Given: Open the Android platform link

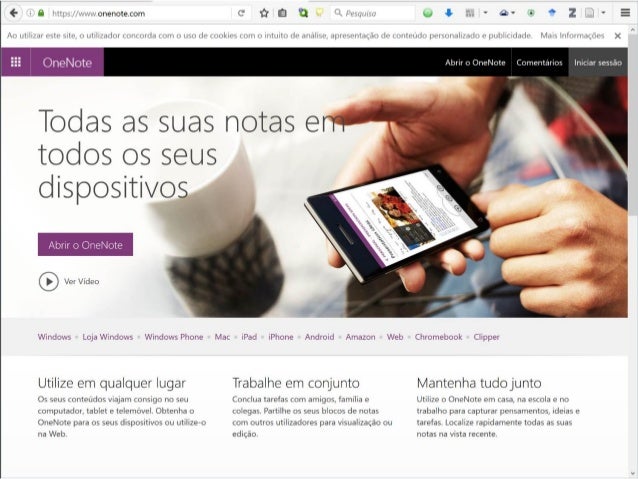Looking at the screenshot, I should click(x=319, y=337).
